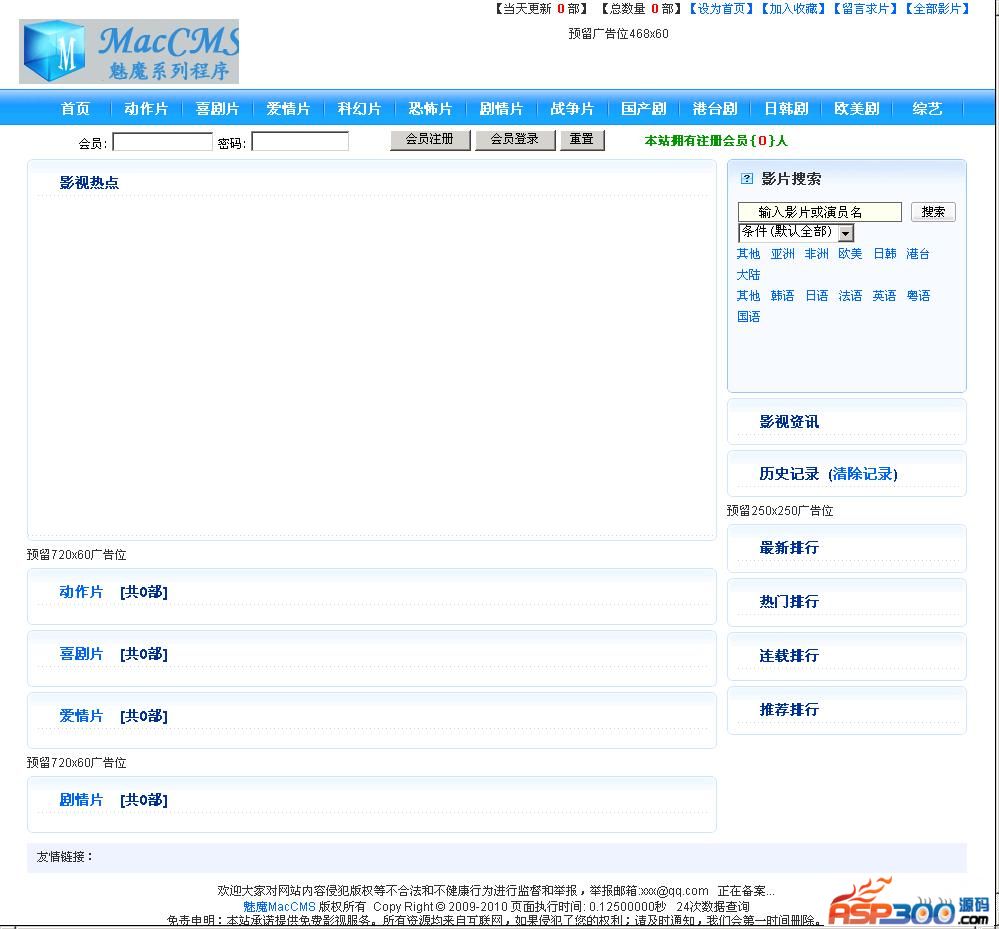Open the 动作片 section heading link
The image size is (999, 929).
81,592
